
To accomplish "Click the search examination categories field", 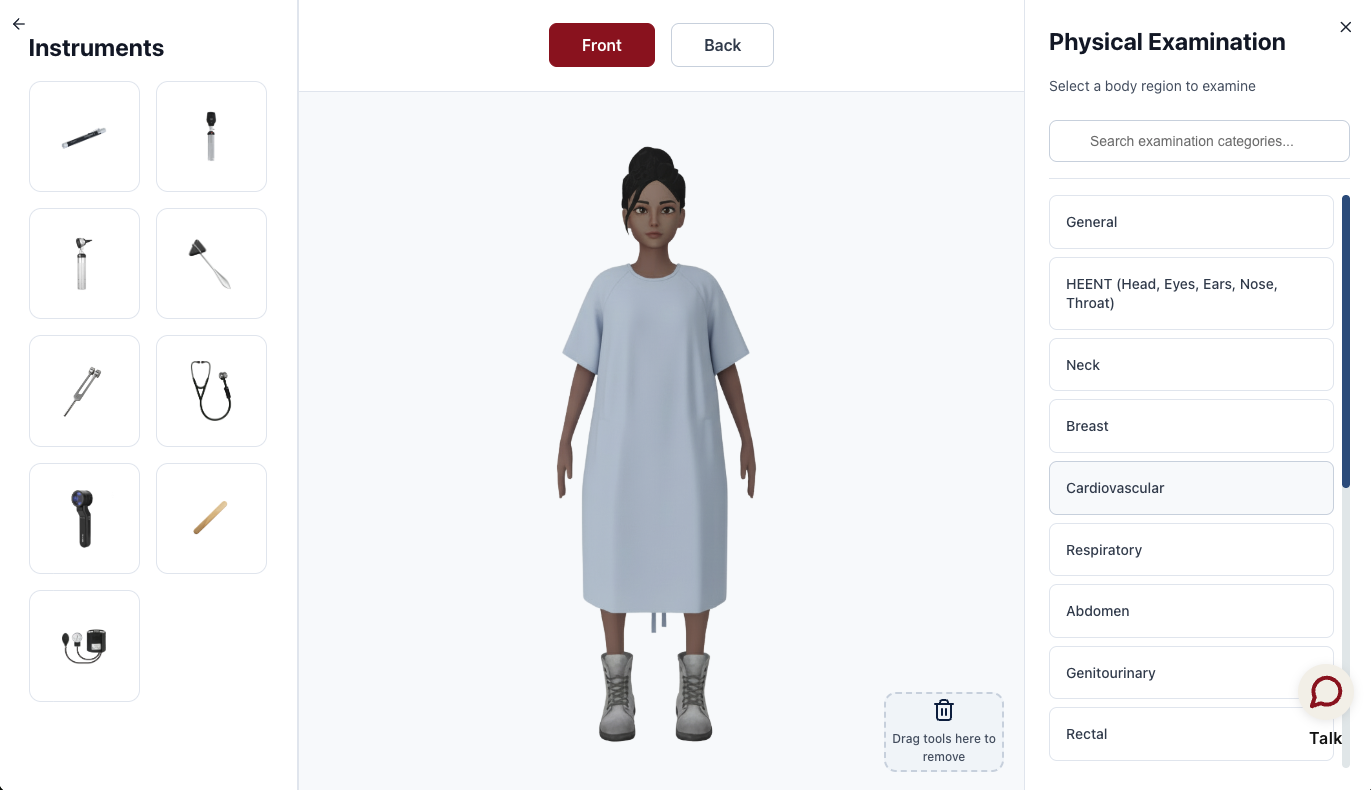I will click(1199, 141).
